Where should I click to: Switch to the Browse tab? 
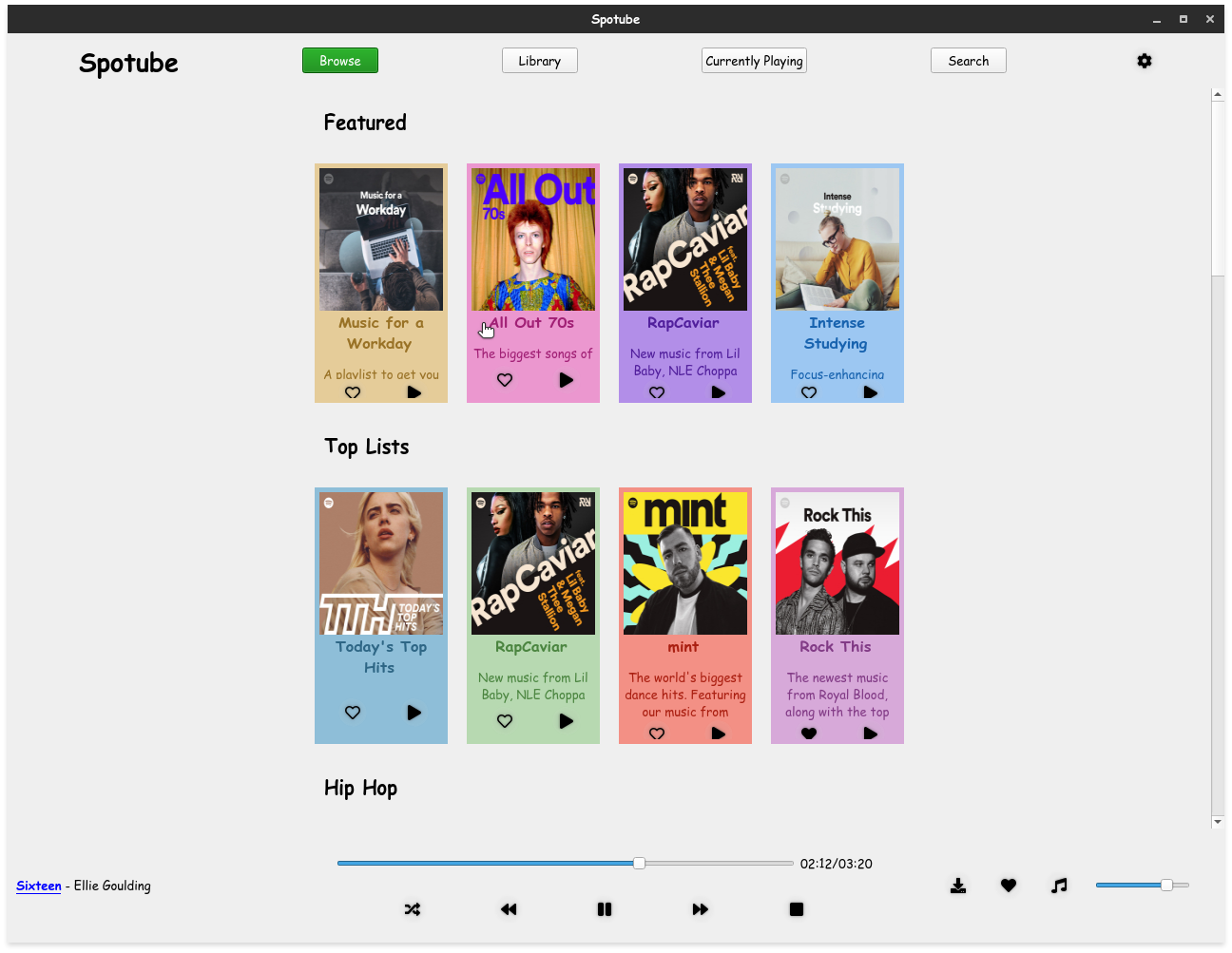click(x=340, y=61)
